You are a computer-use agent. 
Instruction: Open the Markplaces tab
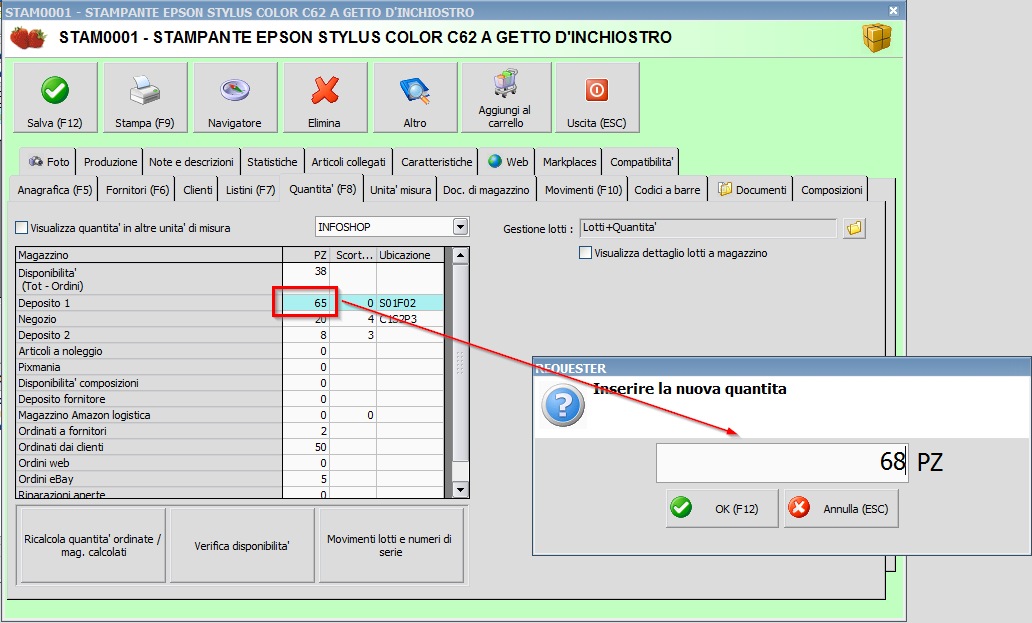tap(569, 162)
